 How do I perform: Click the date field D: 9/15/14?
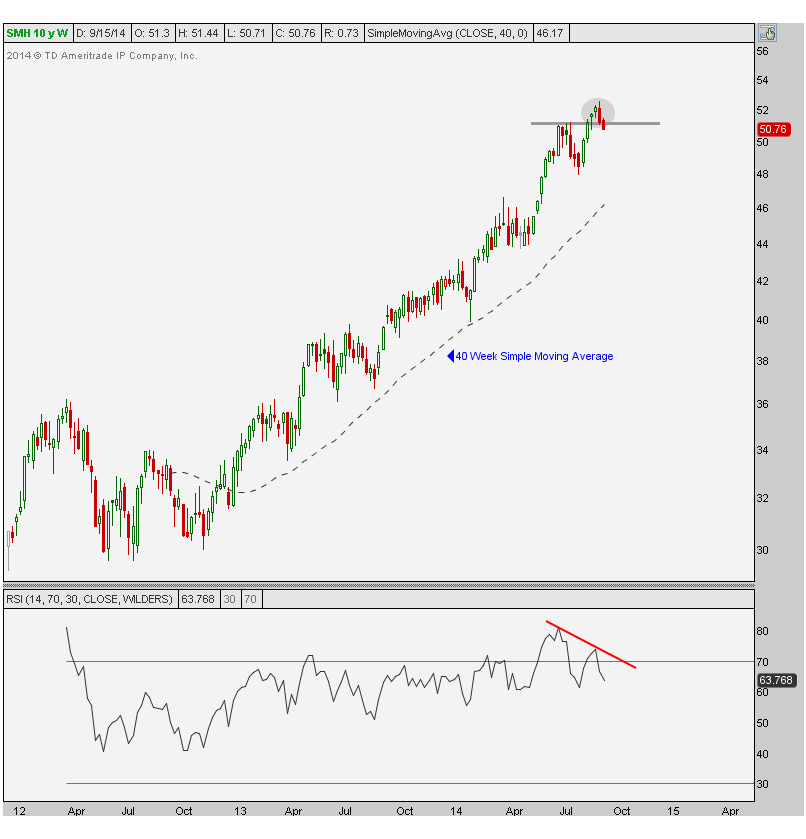[x=101, y=33]
